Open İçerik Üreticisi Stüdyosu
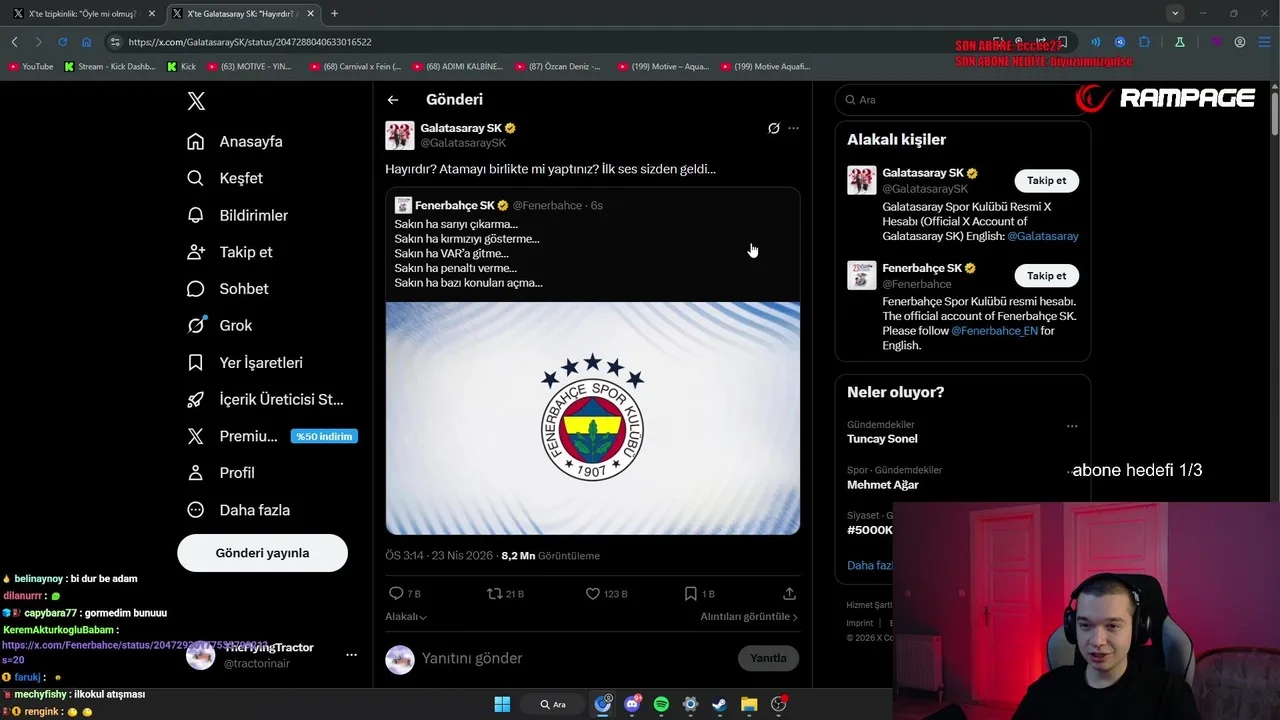Screen dimensions: 1280x720 pos(265,399)
